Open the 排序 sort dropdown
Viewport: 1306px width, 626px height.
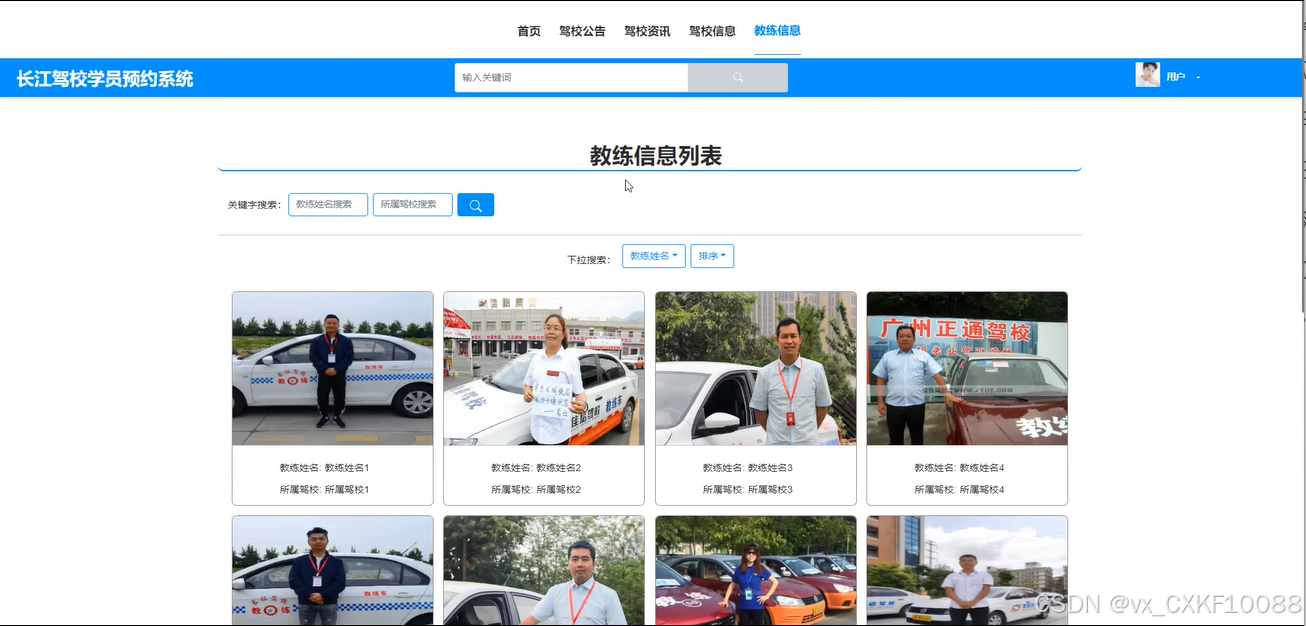point(712,256)
